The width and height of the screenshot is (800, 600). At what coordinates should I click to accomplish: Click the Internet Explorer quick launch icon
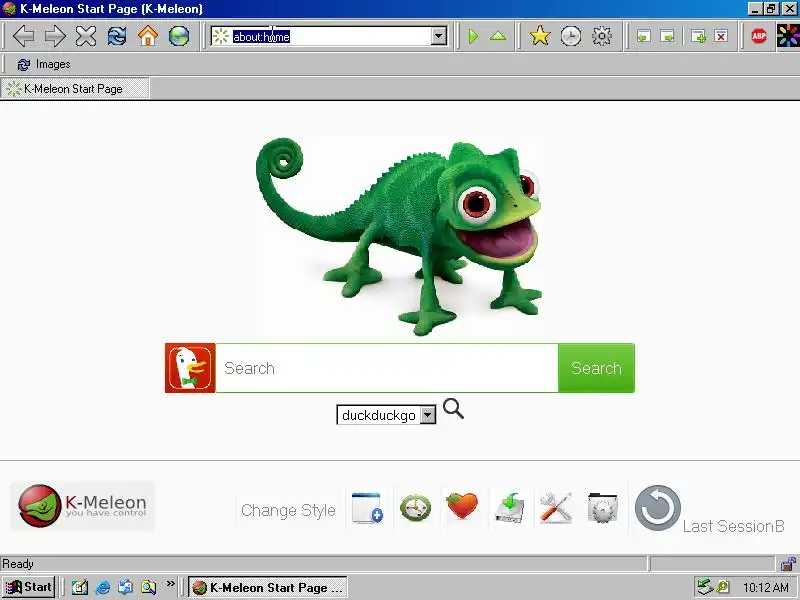pos(103,587)
